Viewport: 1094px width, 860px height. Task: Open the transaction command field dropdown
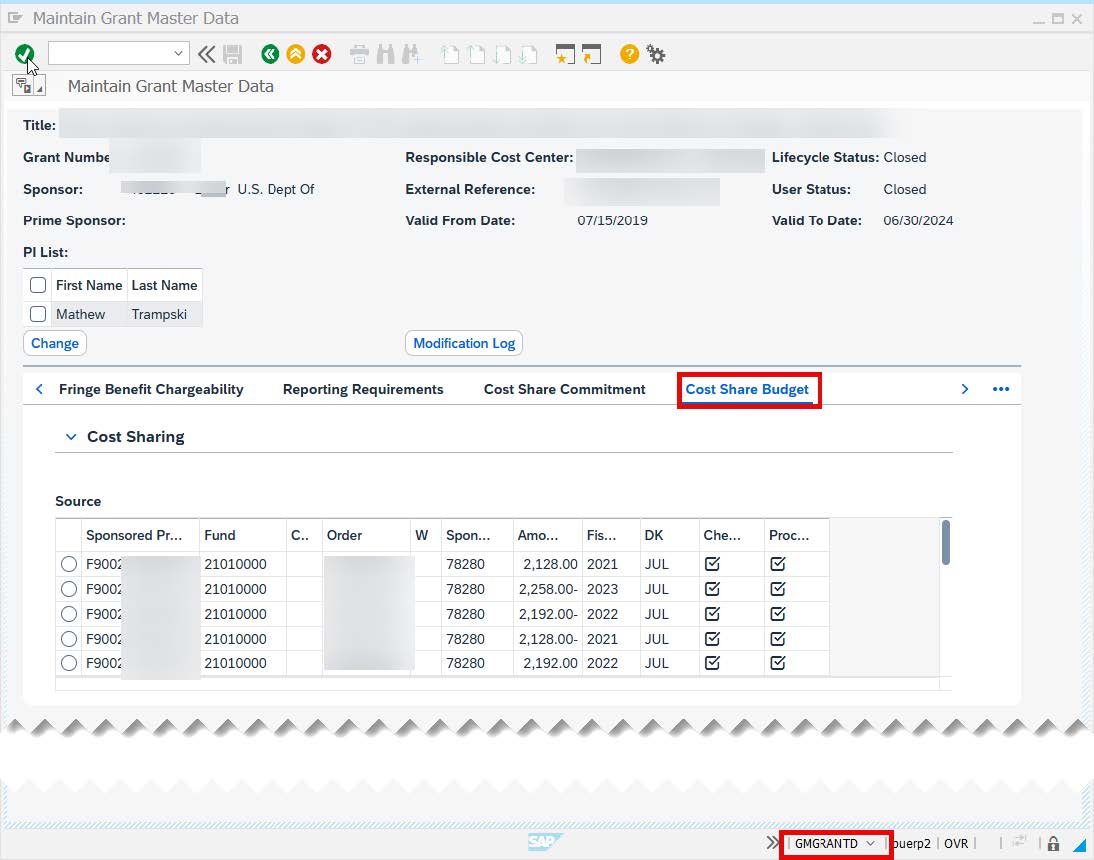pos(179,53)
